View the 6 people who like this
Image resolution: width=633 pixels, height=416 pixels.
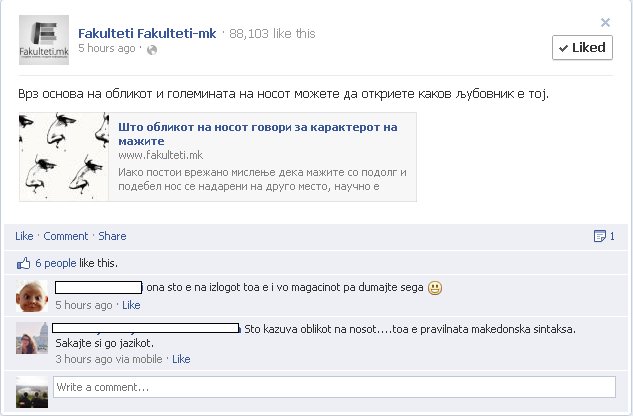(56, 263)
